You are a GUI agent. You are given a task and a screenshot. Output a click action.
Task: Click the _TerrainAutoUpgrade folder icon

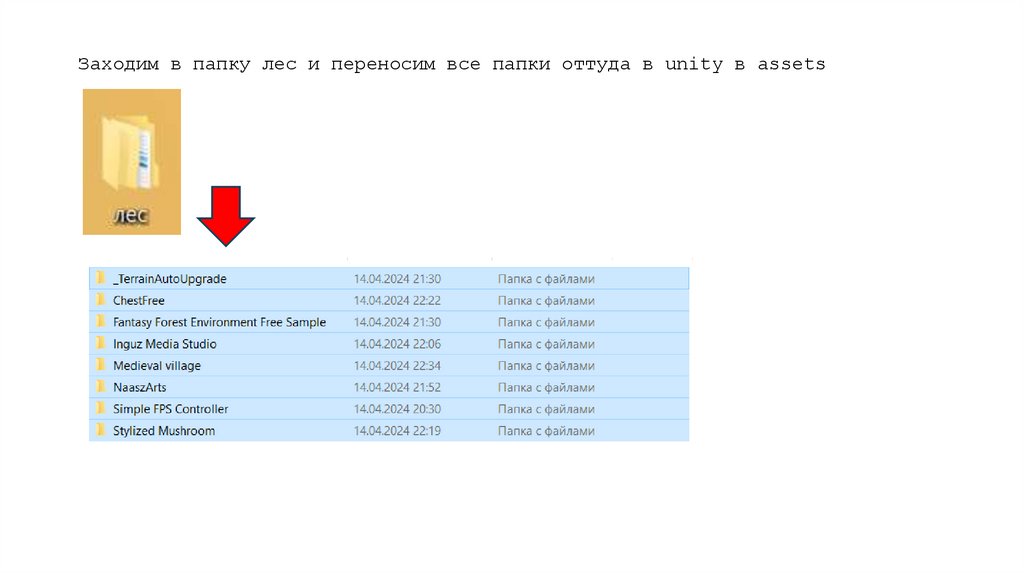point(101,278)
